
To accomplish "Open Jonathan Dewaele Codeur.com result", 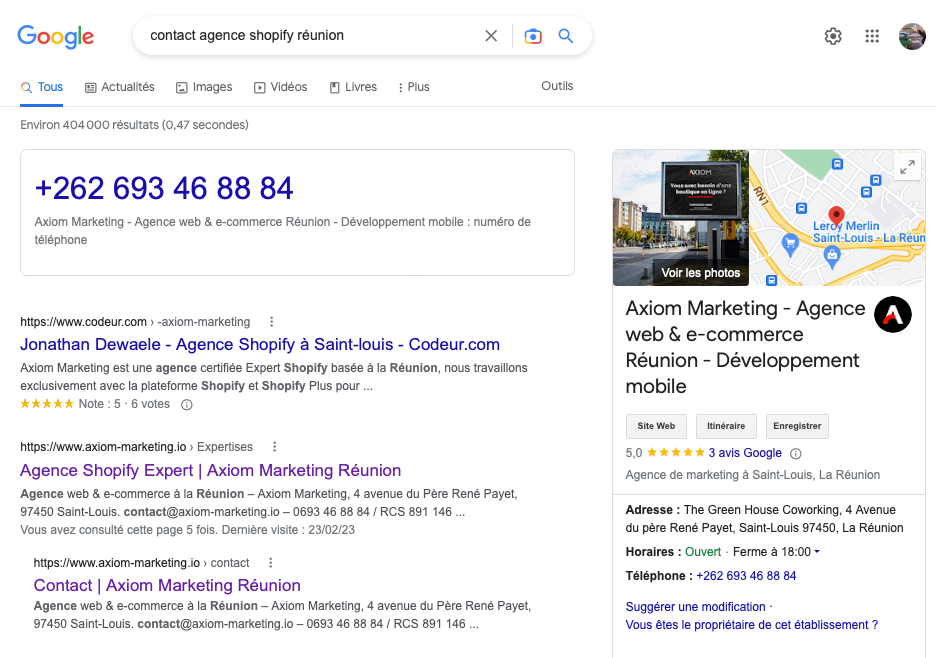I will [x=260, y=345].
